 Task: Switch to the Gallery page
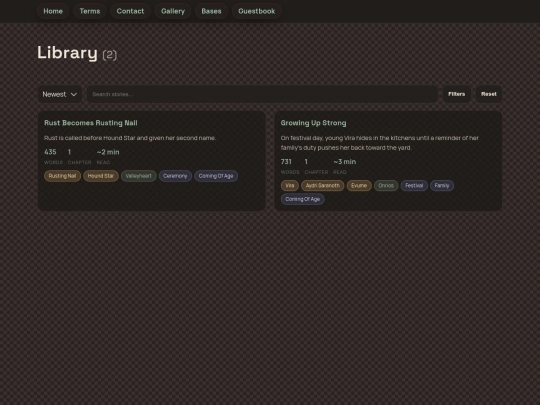(x=173, y=11)
